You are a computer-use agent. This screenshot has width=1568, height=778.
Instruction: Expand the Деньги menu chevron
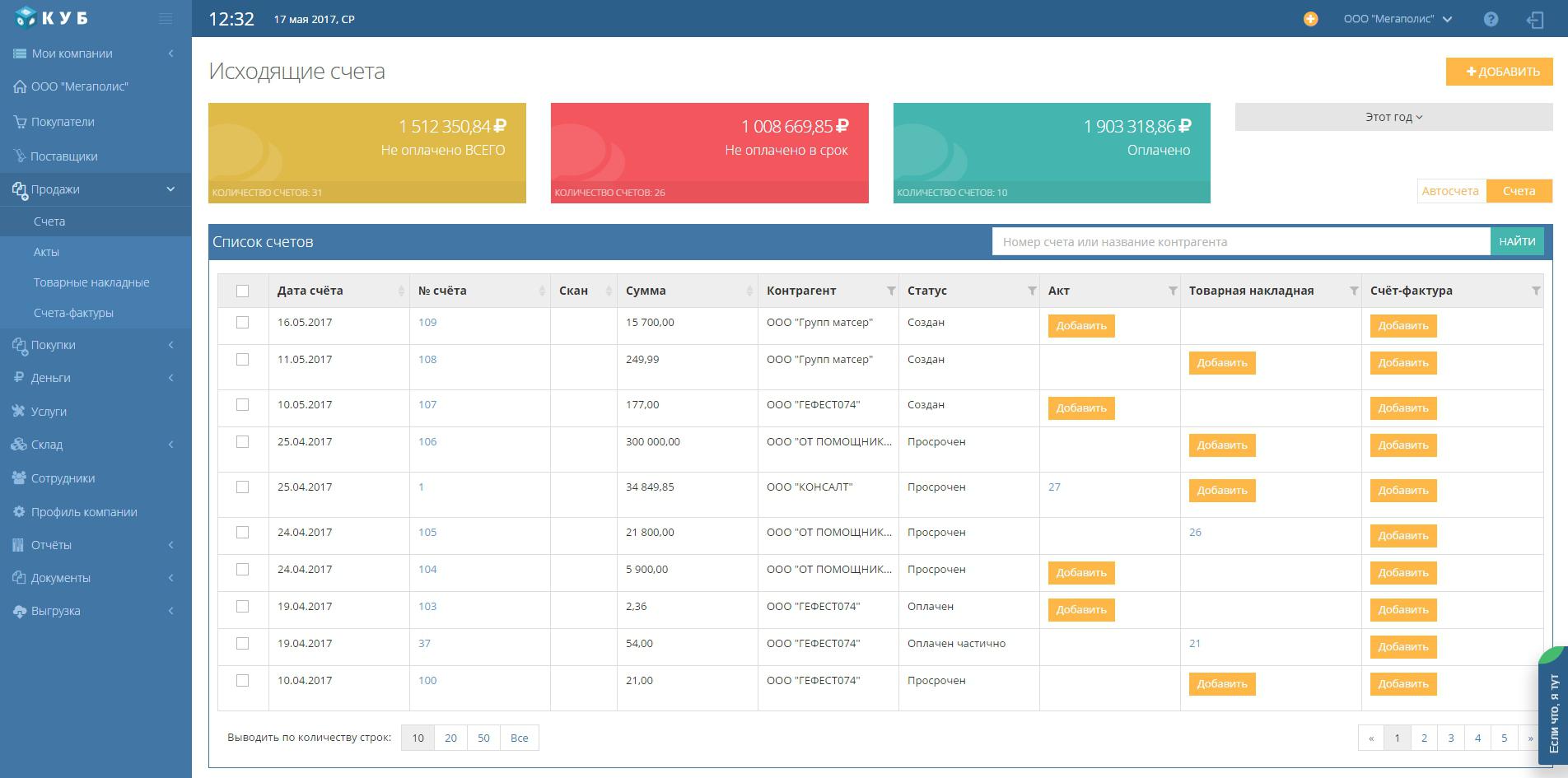[170, 378]
